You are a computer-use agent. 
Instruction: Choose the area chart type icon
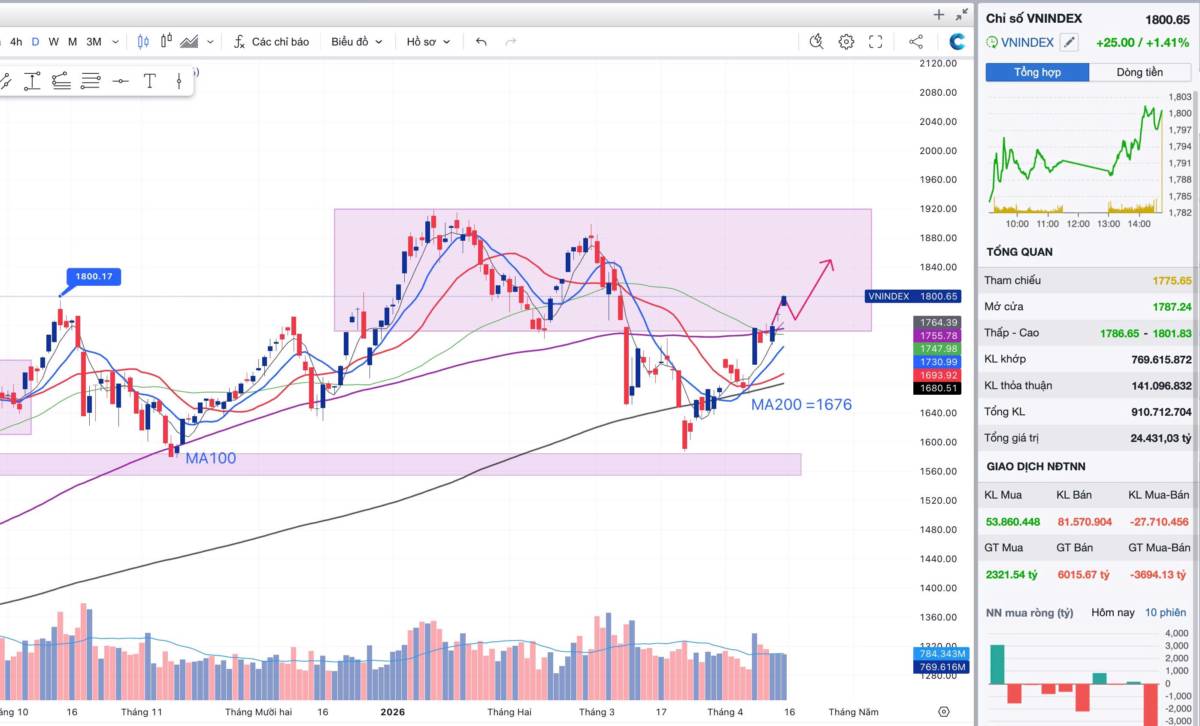click(x=189, y=42)
